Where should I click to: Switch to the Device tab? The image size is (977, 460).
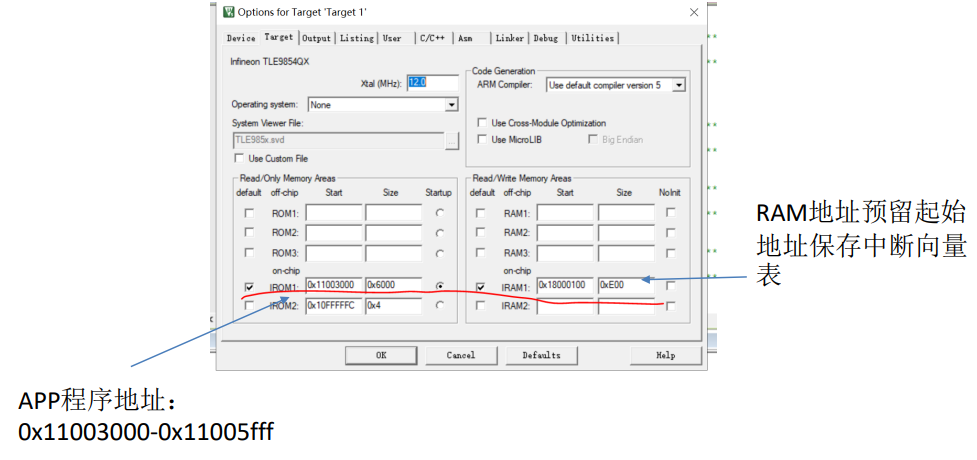(x=241, y=38)
